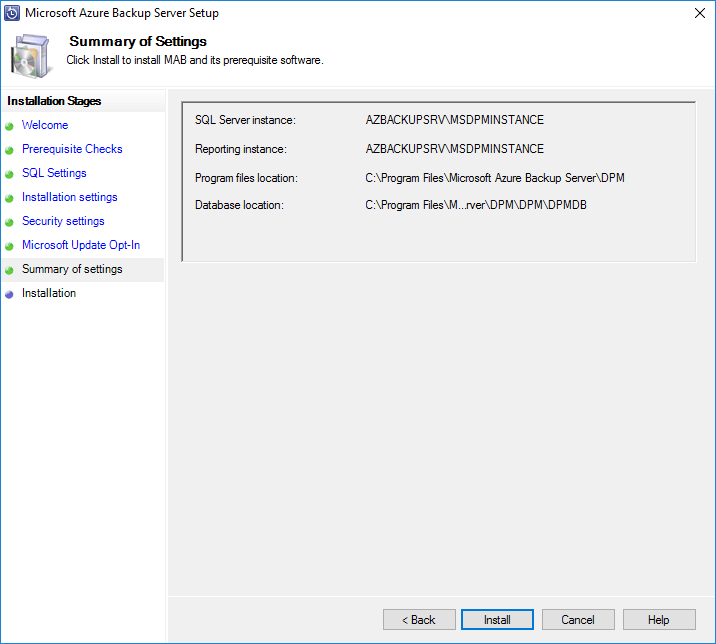Click the green bullet beside Security settings
The image size is (716, 644).
[x=9, y=222]
